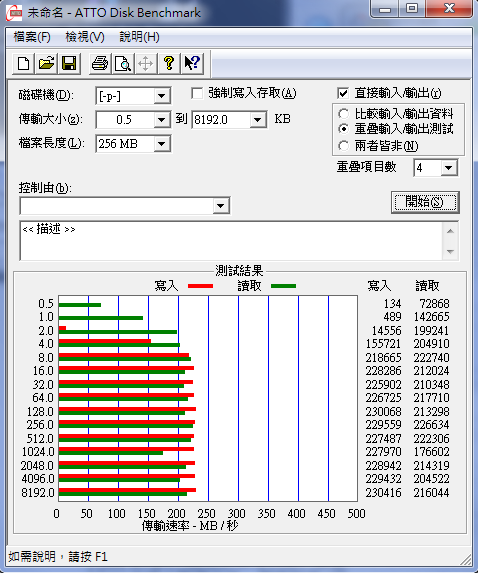Minimize the ATTO Disk Benchmark window
478x573 pixels.
pyautogui.click(x=384, y=9)
